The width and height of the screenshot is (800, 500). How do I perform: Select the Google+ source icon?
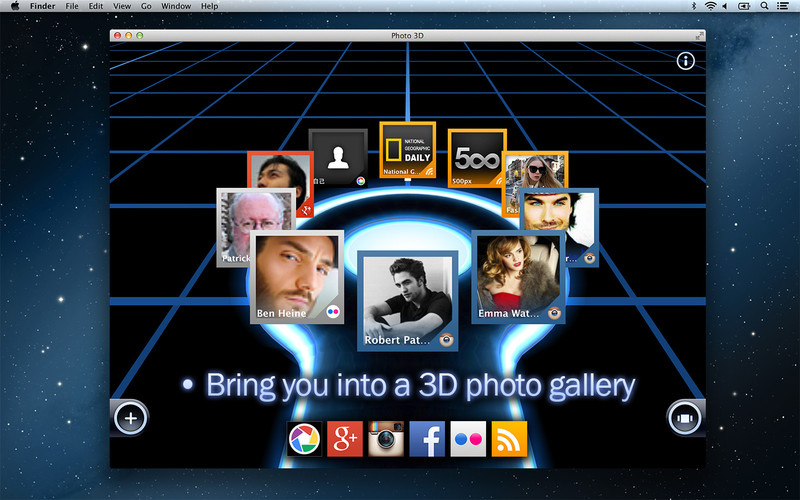point(345,439)
